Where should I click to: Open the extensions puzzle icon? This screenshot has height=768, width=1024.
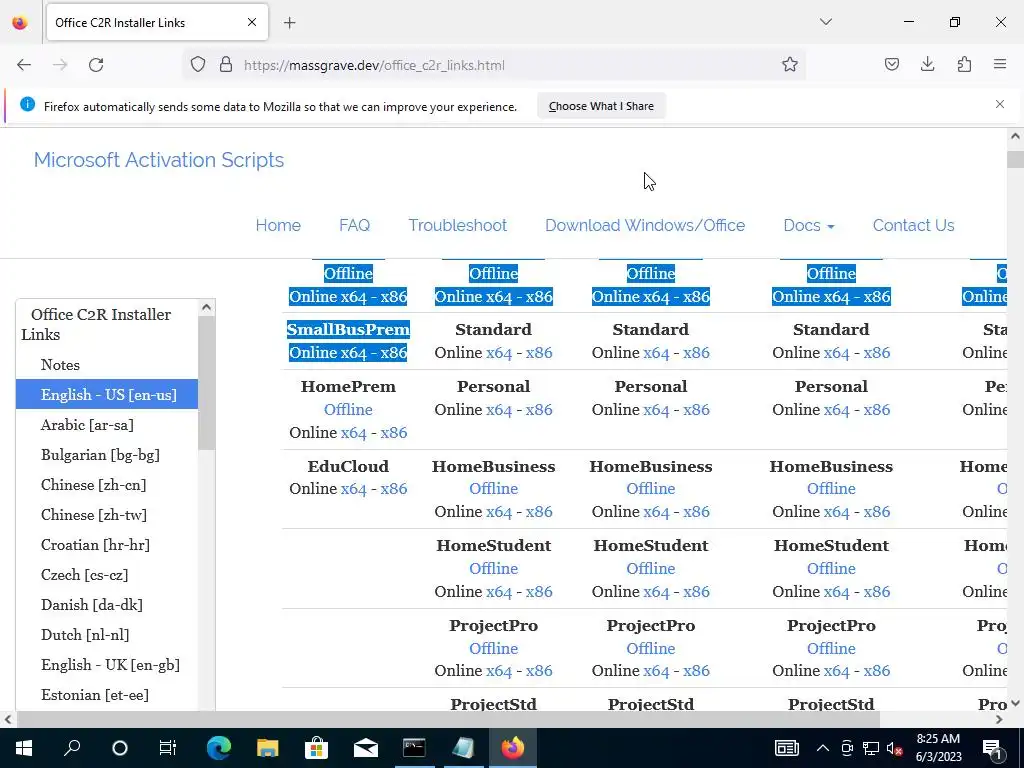964,65
